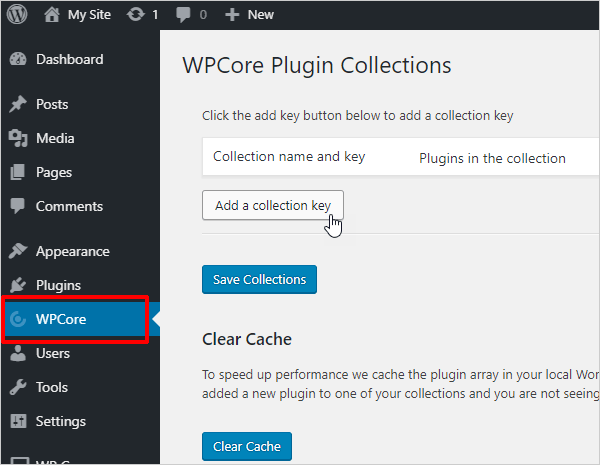Click the 'Collection name and key' column header
Viewport: 600px width, 465px height.
289,157
